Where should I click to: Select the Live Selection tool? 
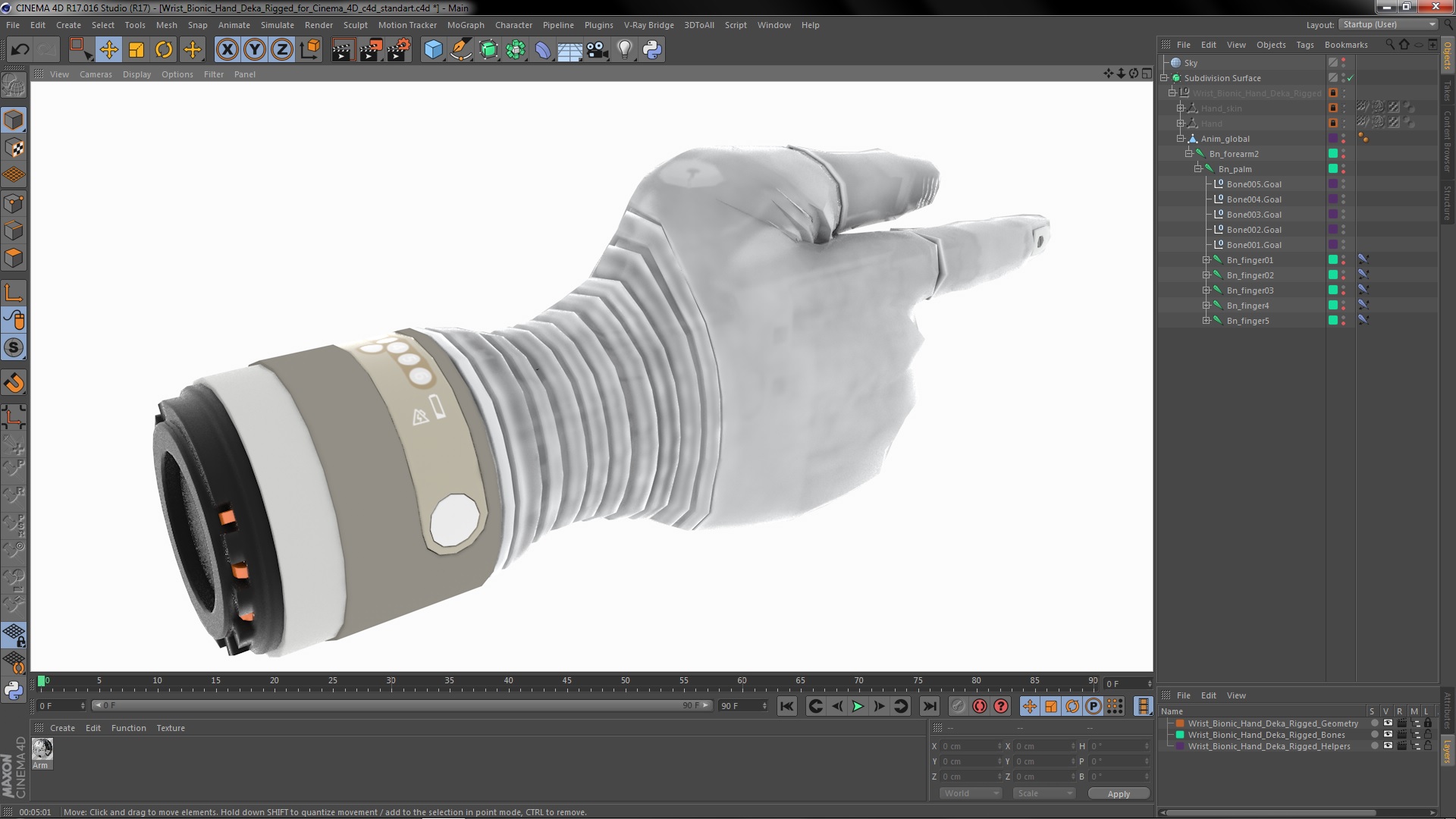tap(80, 50)
